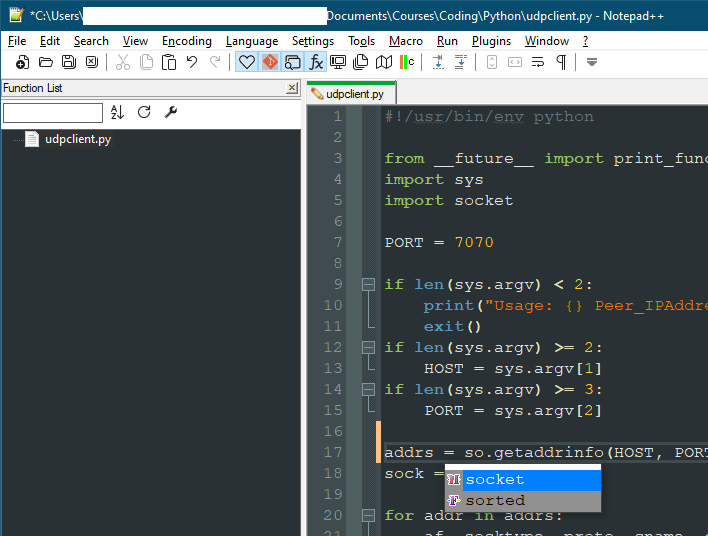The width and height of the screenshot is (708, 536).
Task: Open the Document Map icon
Action: pos(384,62)
